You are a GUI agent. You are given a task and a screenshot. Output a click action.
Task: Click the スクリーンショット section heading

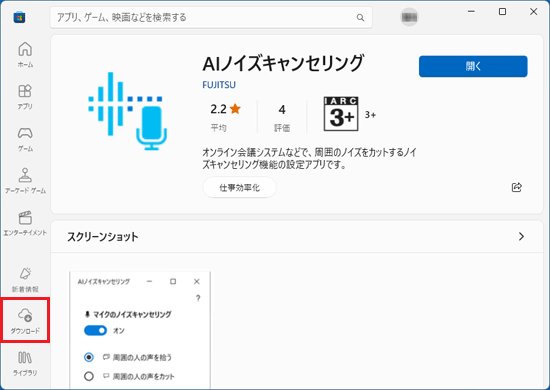(x=102, y=237)
